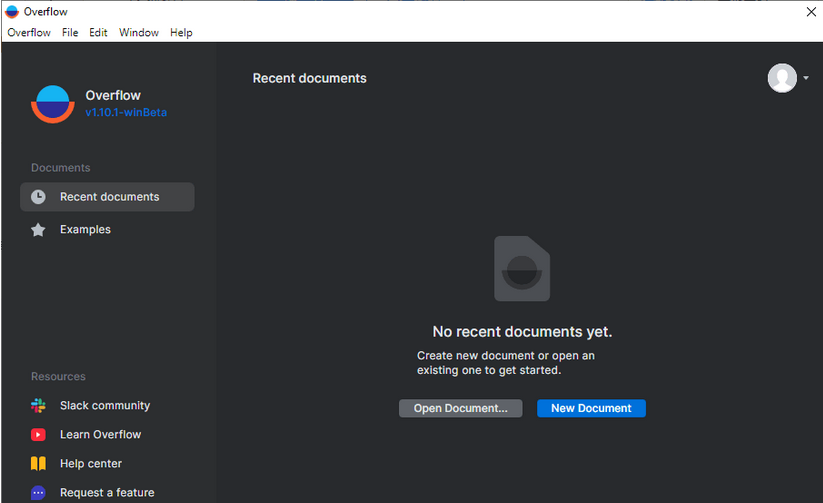
Task: Click the New Document button
Action: pos(591,408)
